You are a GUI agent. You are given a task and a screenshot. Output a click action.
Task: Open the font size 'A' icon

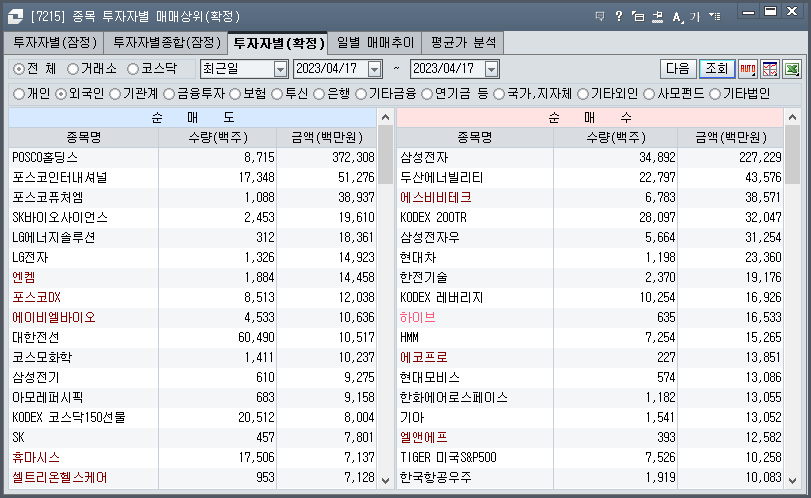(678, 17)
